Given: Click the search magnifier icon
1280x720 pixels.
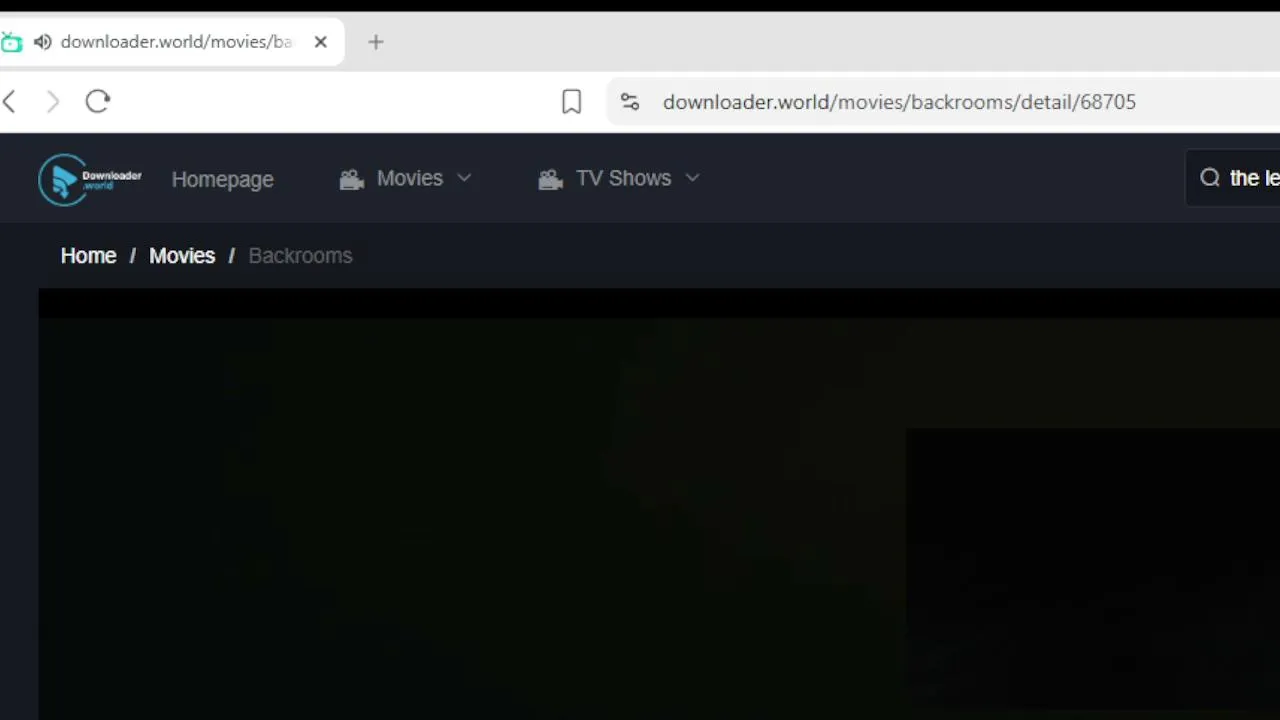Looking at the screenshot, I should click(x=1210, y=177).
